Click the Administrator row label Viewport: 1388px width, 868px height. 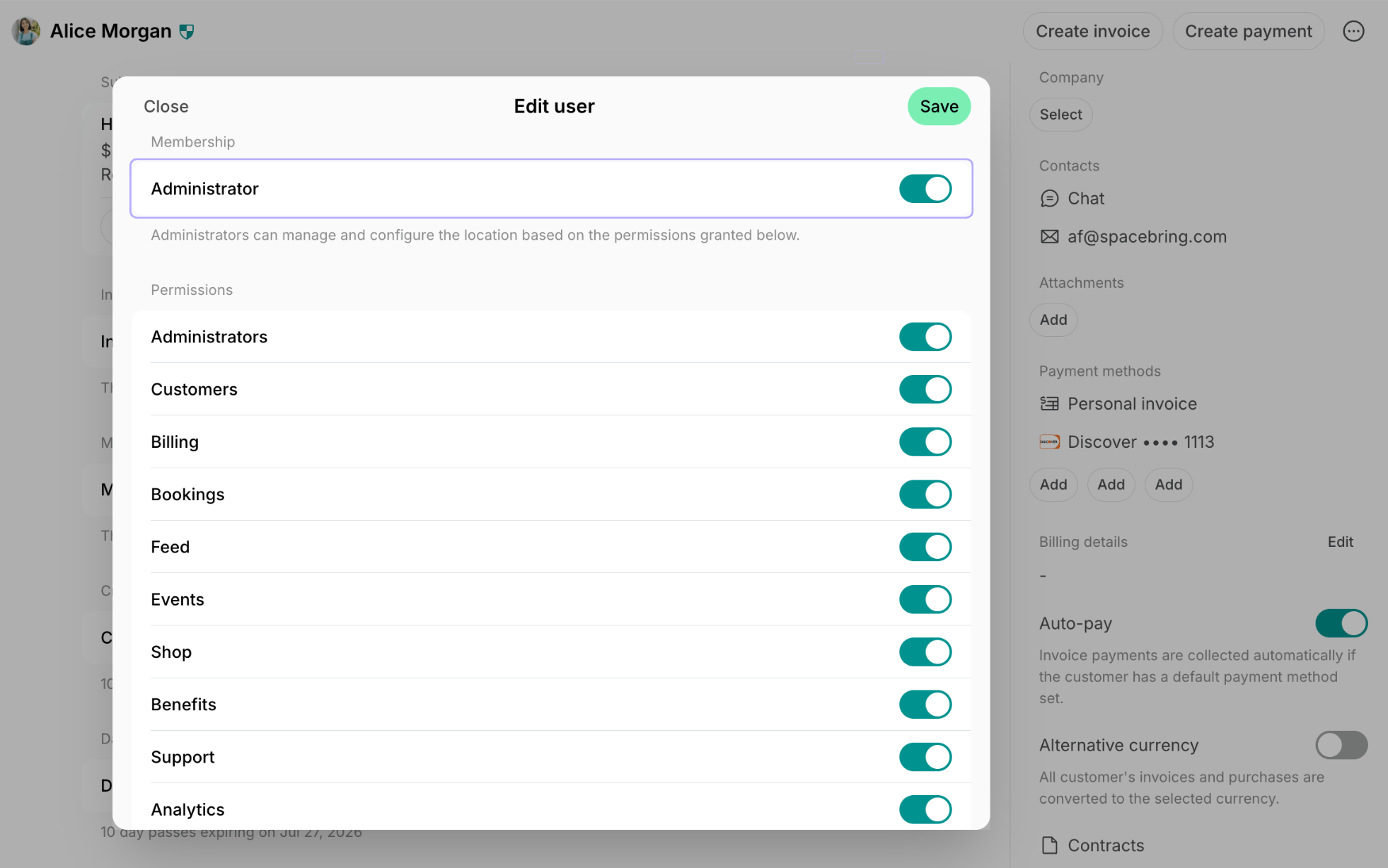[x=204, y=189]
